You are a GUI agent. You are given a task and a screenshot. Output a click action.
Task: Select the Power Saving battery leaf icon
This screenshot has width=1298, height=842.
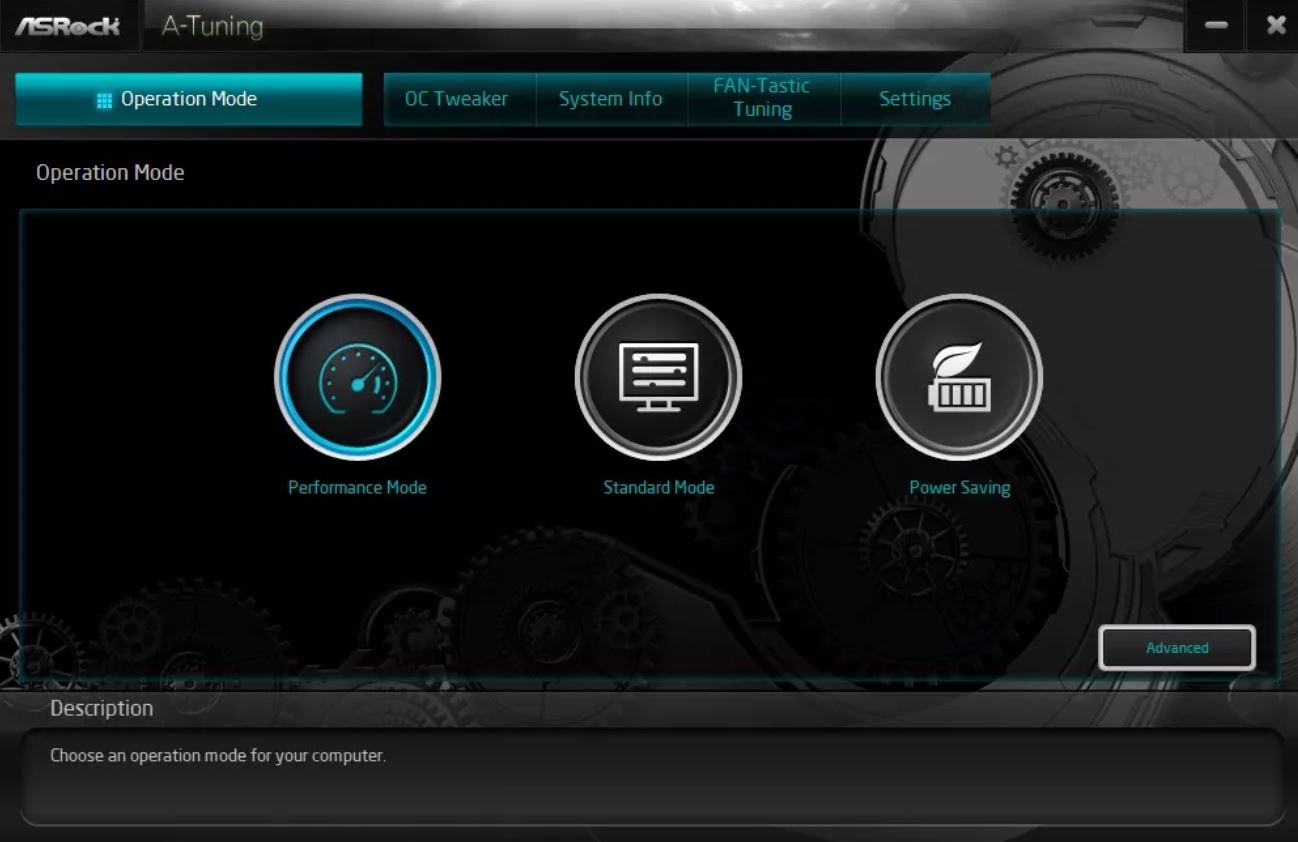(x=959, y=377)
